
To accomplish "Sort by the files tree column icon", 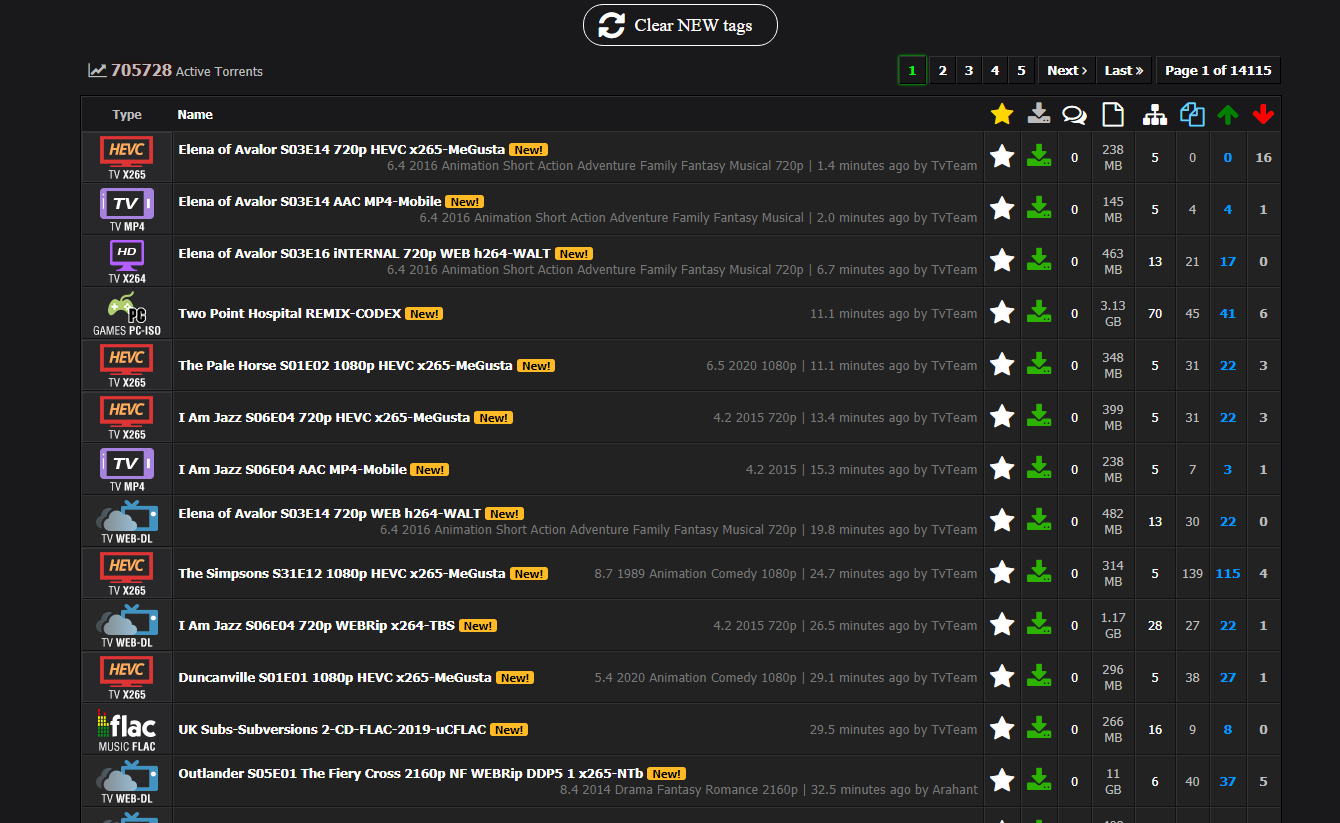I will [1155, 115].
